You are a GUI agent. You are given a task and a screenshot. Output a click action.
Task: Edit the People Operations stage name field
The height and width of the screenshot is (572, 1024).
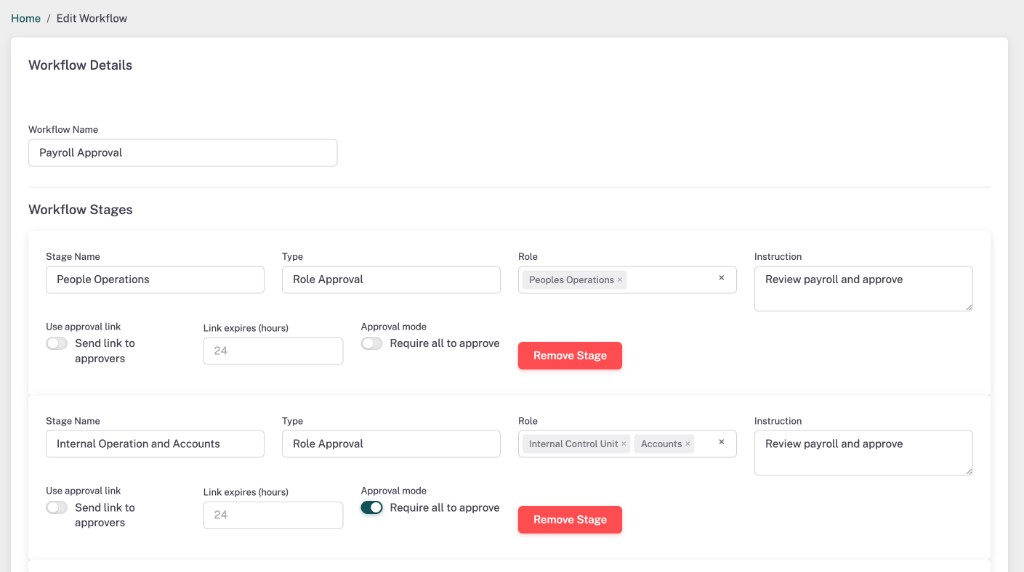point(155,279)
